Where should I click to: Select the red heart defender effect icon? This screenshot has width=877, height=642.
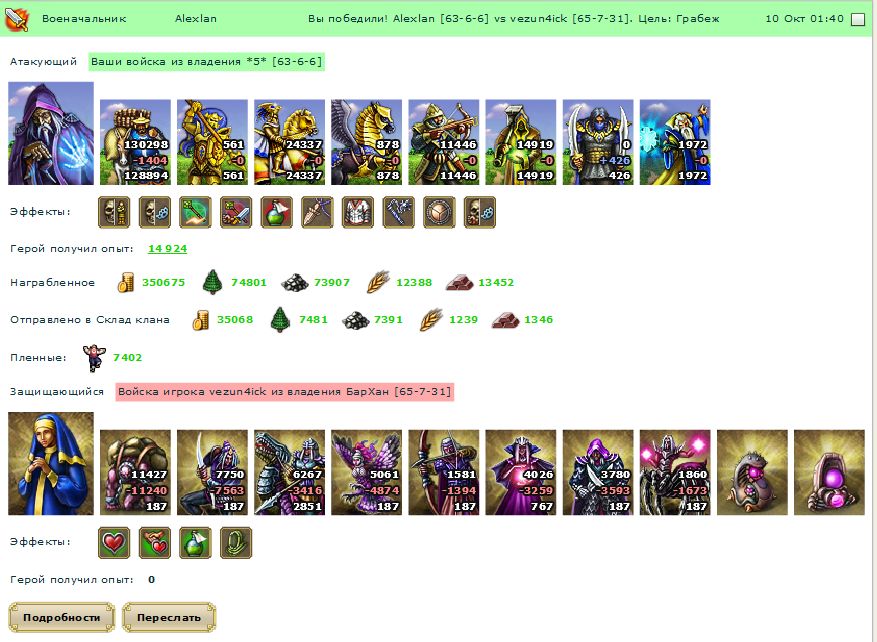(114, 542)
